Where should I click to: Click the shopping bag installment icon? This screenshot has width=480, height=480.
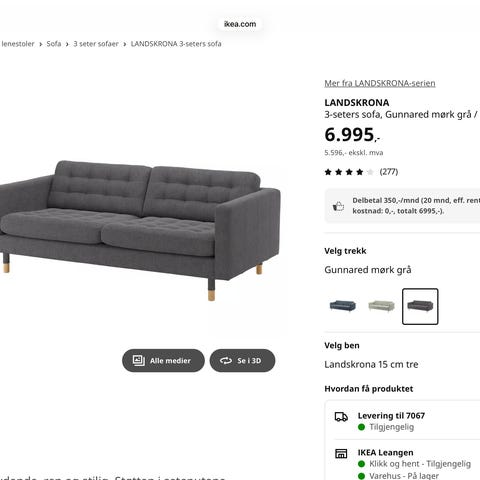coord(338,206)
